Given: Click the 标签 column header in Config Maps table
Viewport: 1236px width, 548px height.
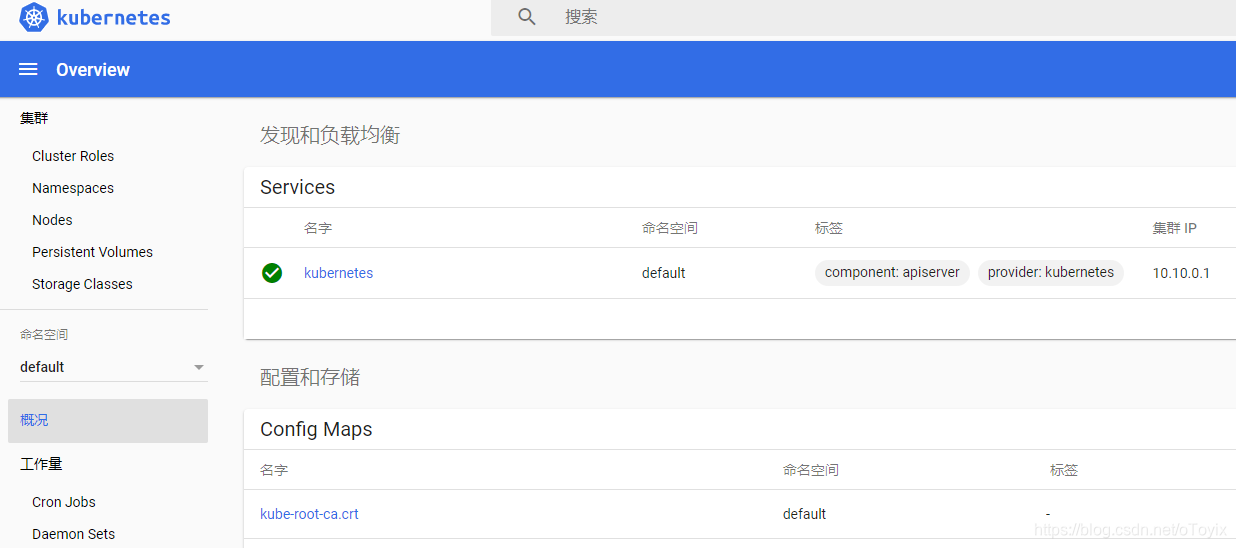Looking at the screenshot, I should [1064, 470].
